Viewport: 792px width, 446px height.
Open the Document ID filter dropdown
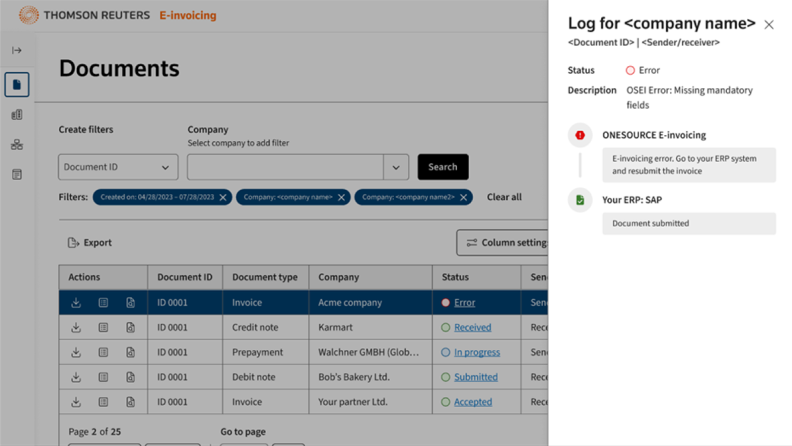[x=117, y=167]
